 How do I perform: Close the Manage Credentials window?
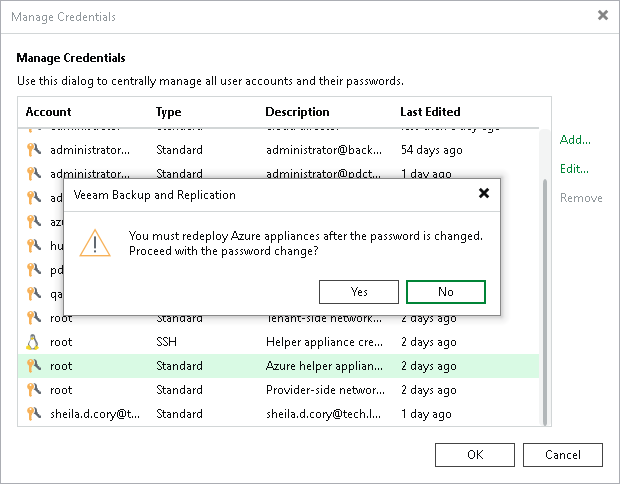[603, 15]
